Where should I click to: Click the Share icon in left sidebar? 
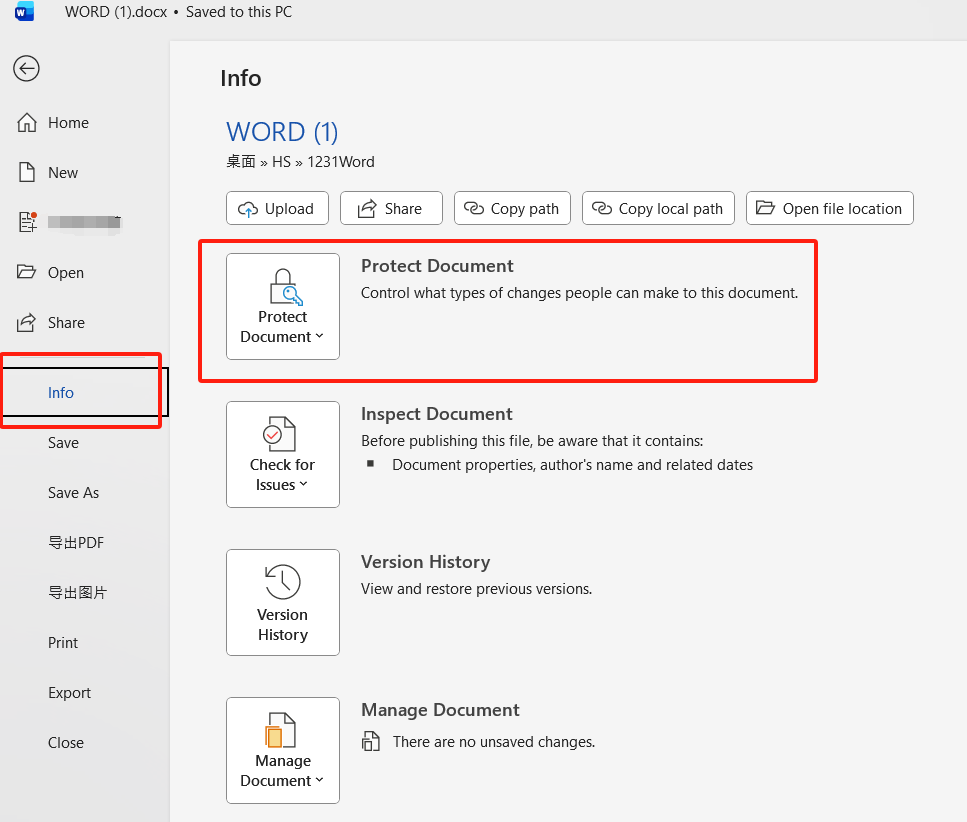pos(27,322)
